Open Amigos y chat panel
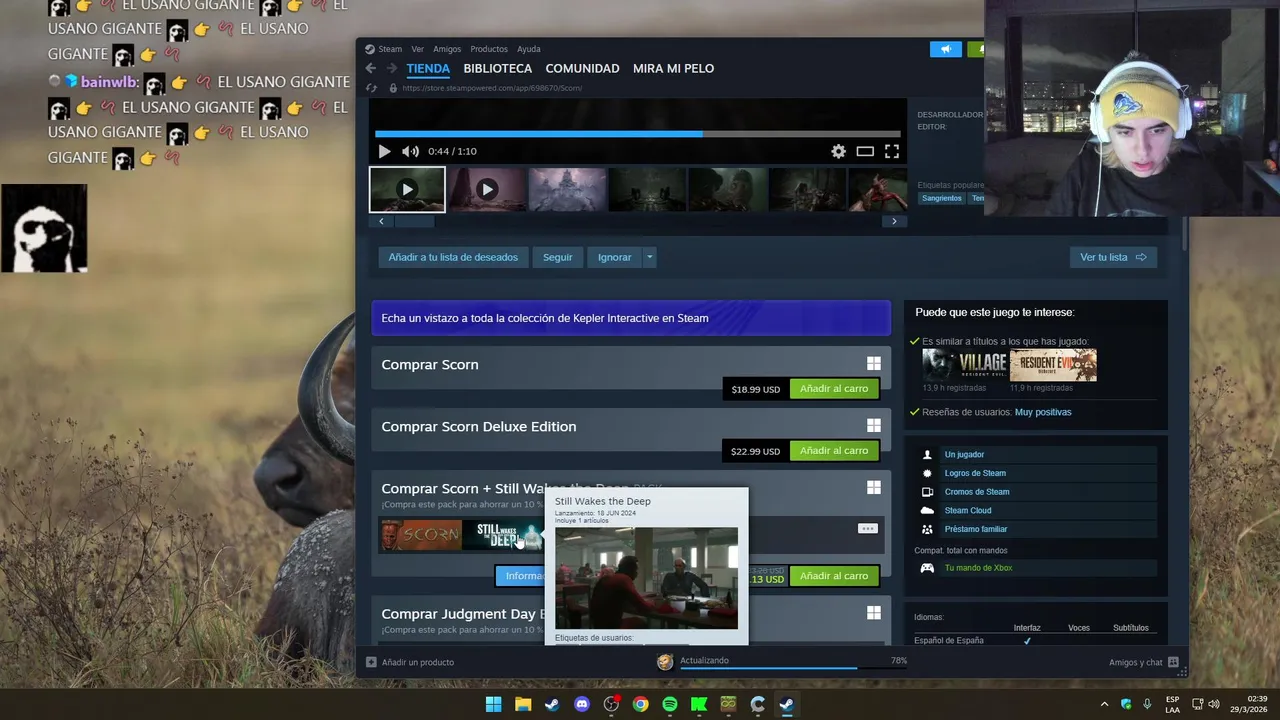 coord(1143,662)
